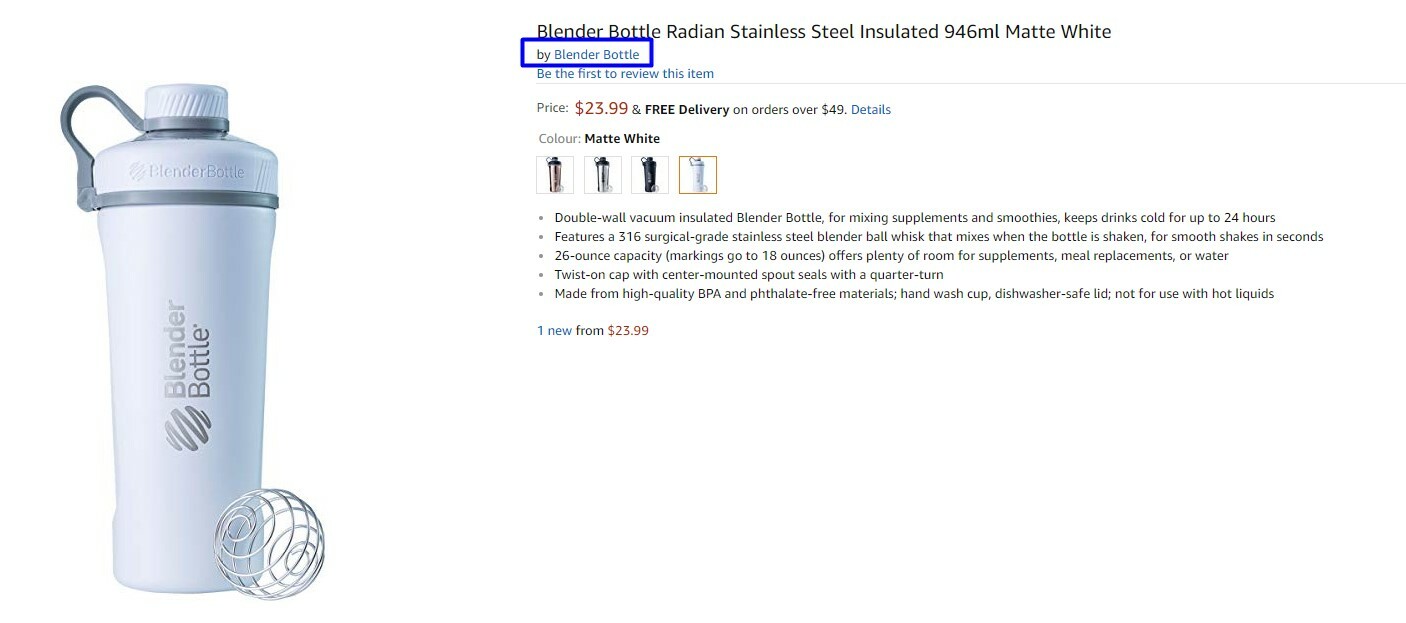1406x623 pixels.
Task: Choose the black bottle colour swatch
Action: coord(650,175)
